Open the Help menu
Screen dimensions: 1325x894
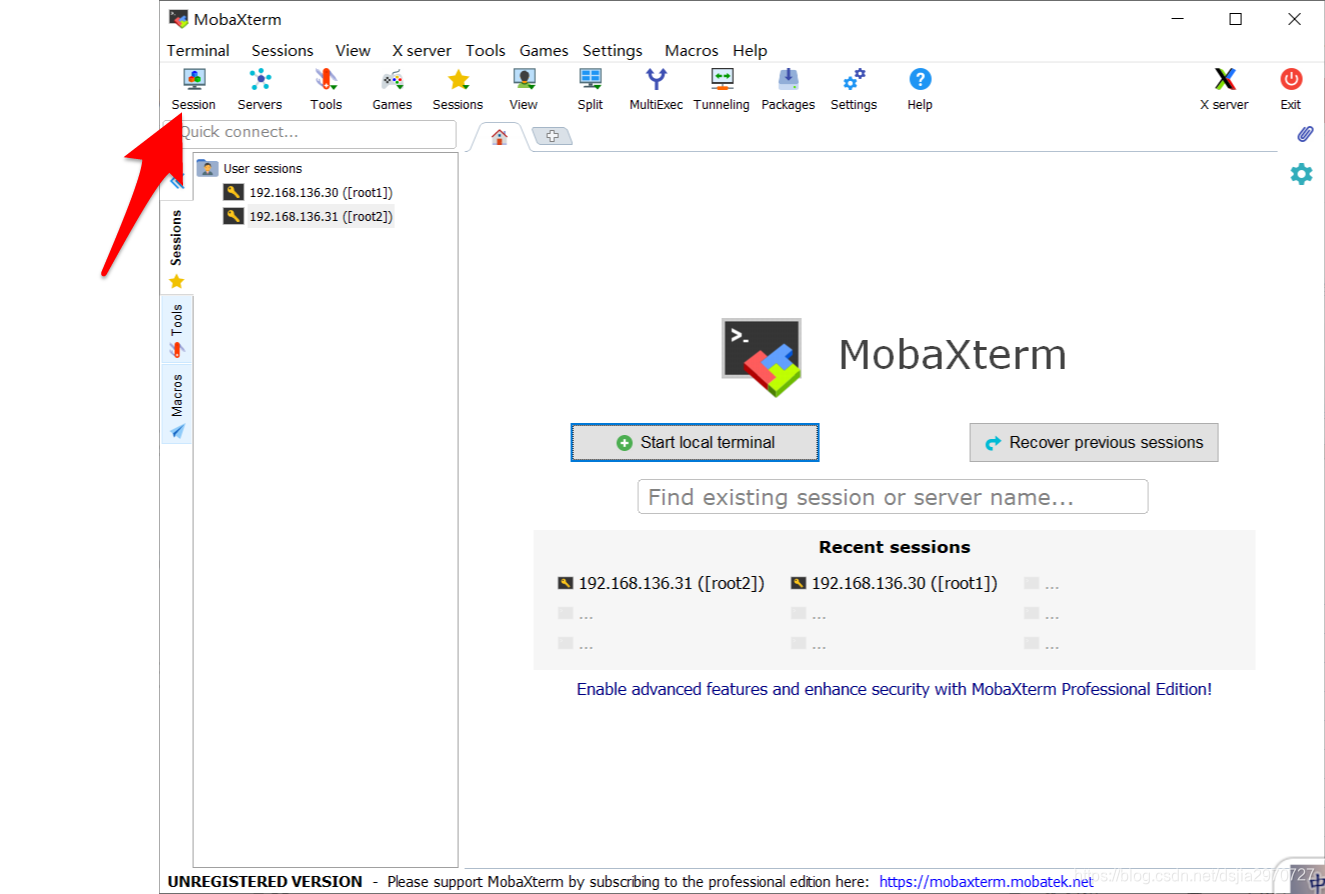(x=750, y=50)
